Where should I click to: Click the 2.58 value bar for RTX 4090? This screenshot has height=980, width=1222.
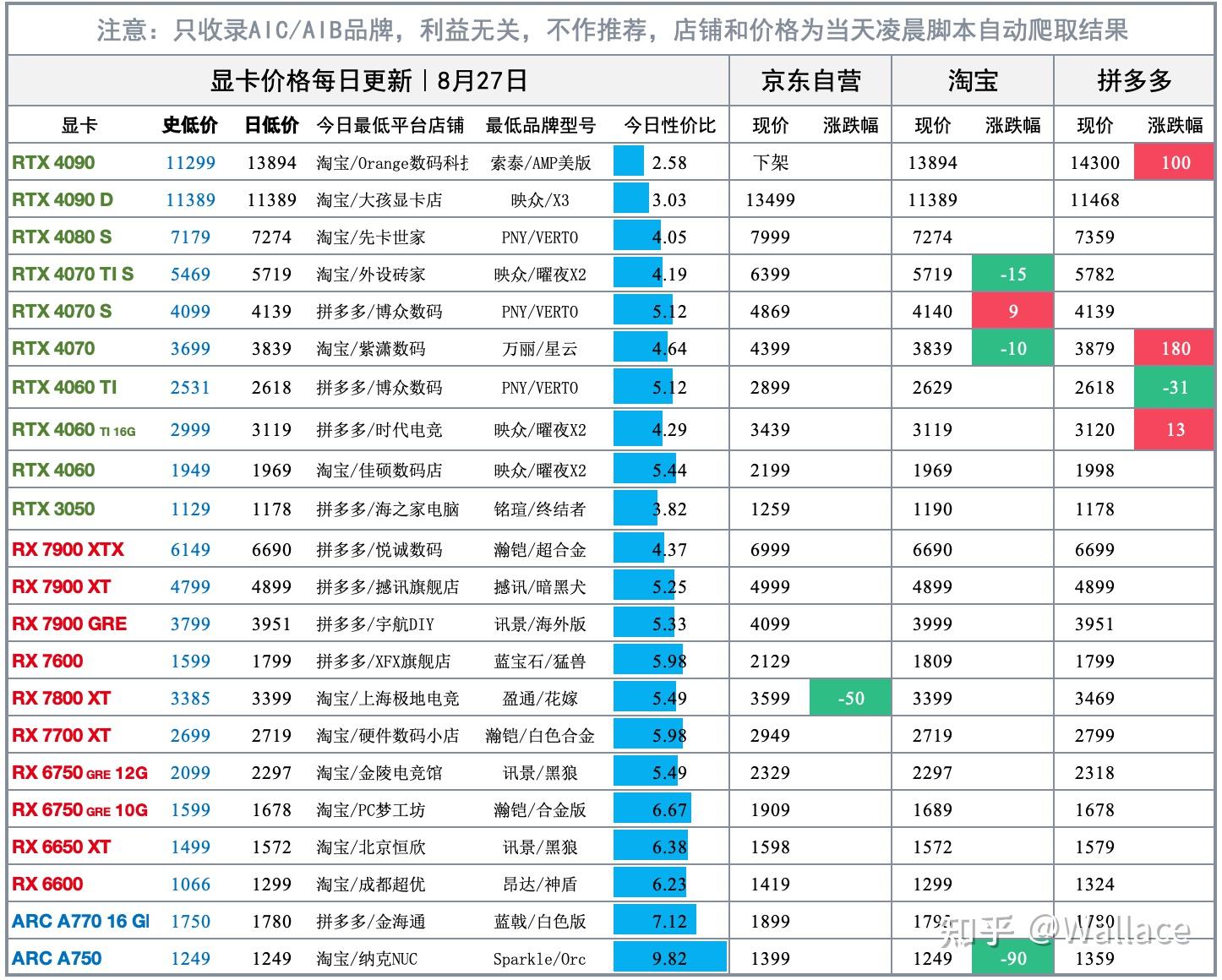629,161
